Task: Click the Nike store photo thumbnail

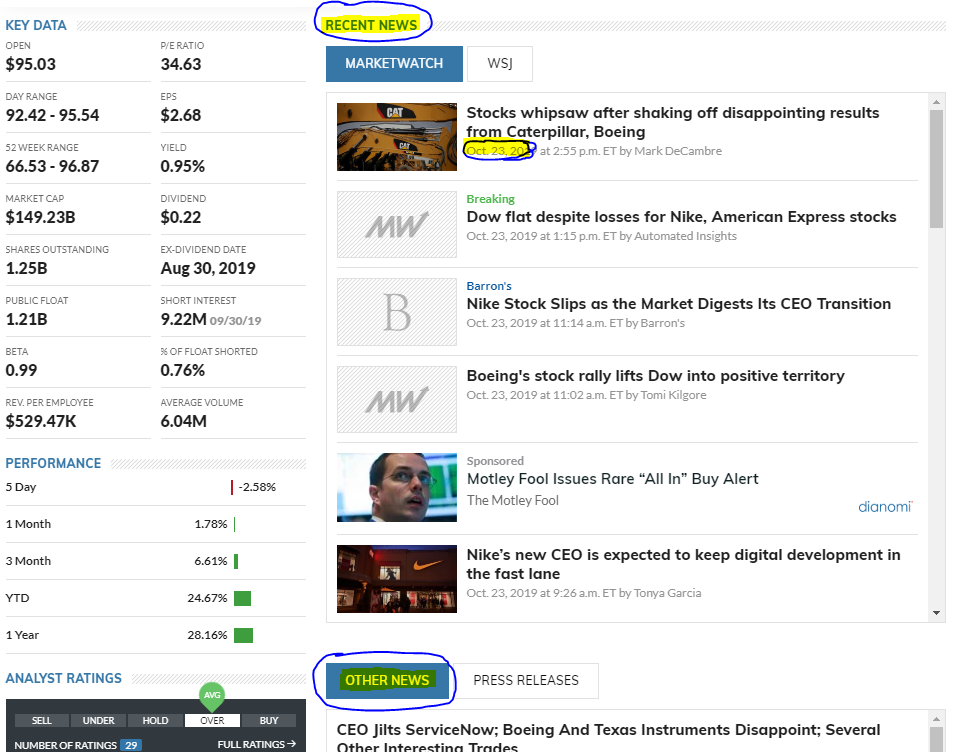Action: [x=397, y=579]
